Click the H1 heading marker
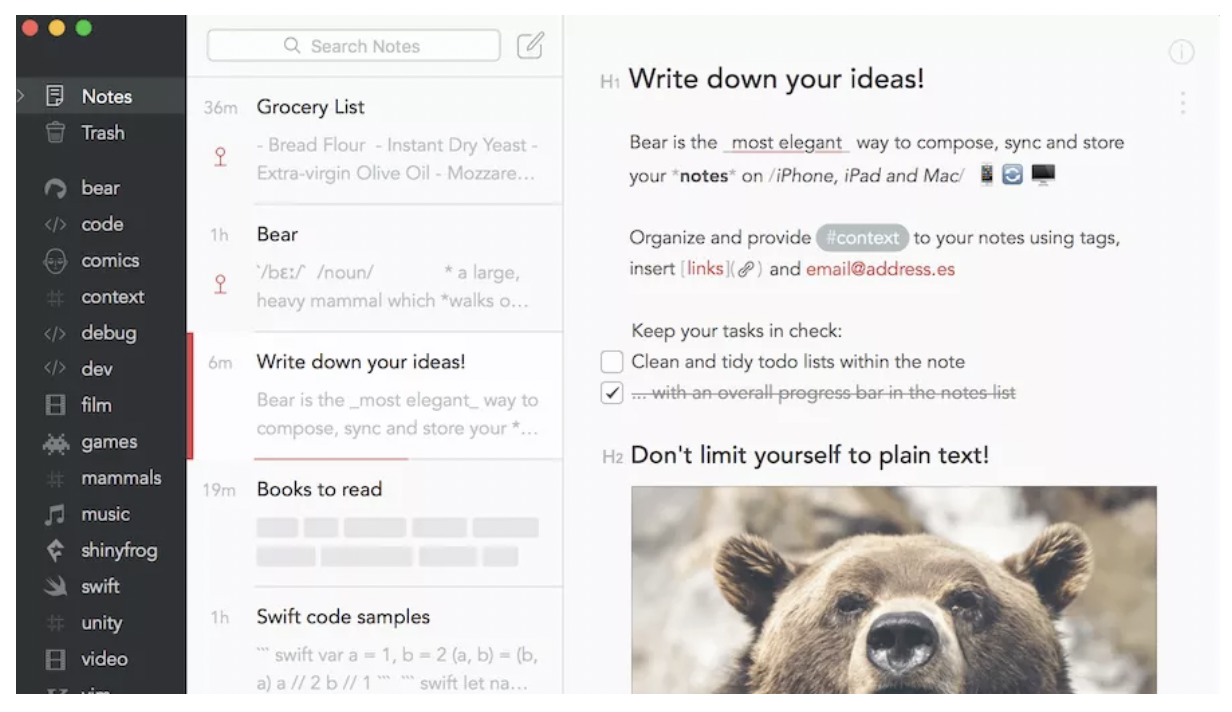This screenshot has height=712, width=1232. tap(610, 82)
